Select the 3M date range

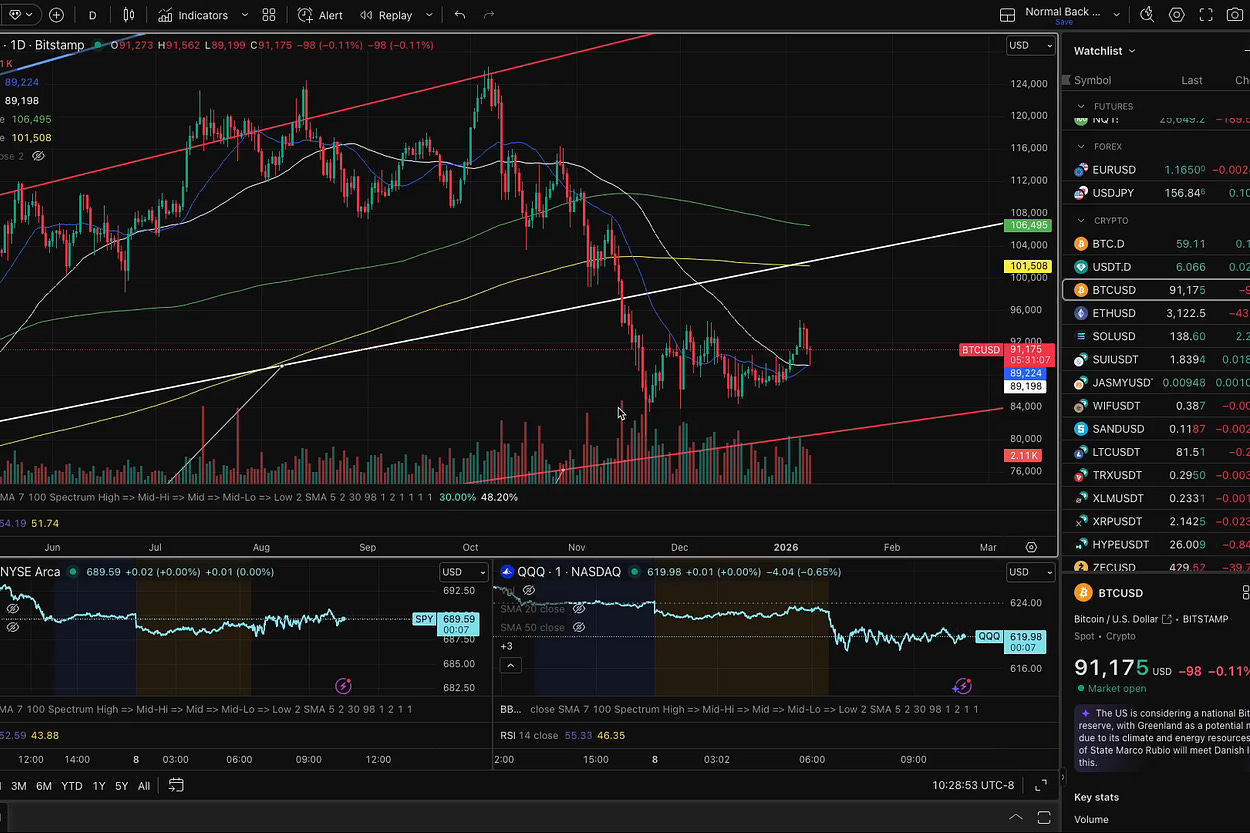pos(18,786)
